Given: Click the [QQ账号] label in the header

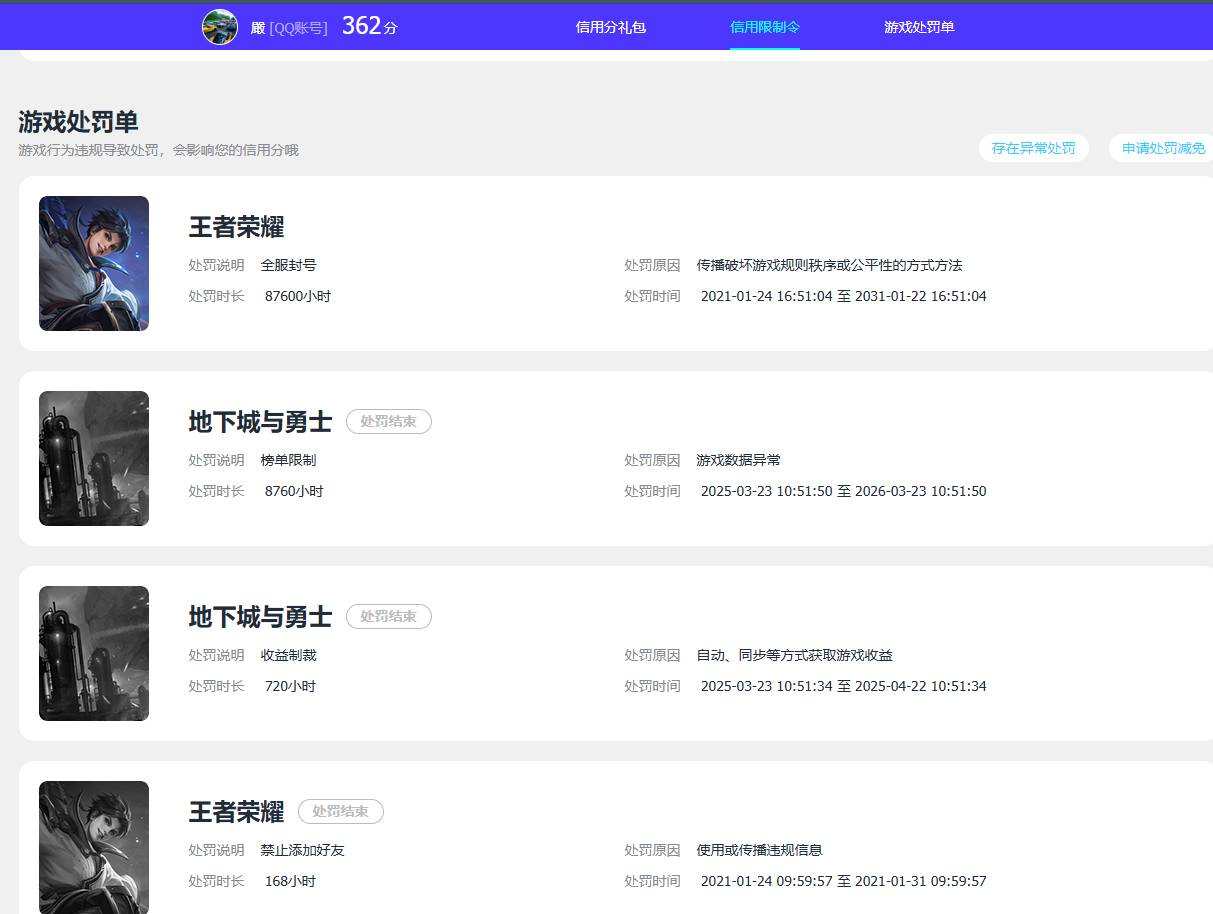Looking at the screenshot, I should (298, 28).
